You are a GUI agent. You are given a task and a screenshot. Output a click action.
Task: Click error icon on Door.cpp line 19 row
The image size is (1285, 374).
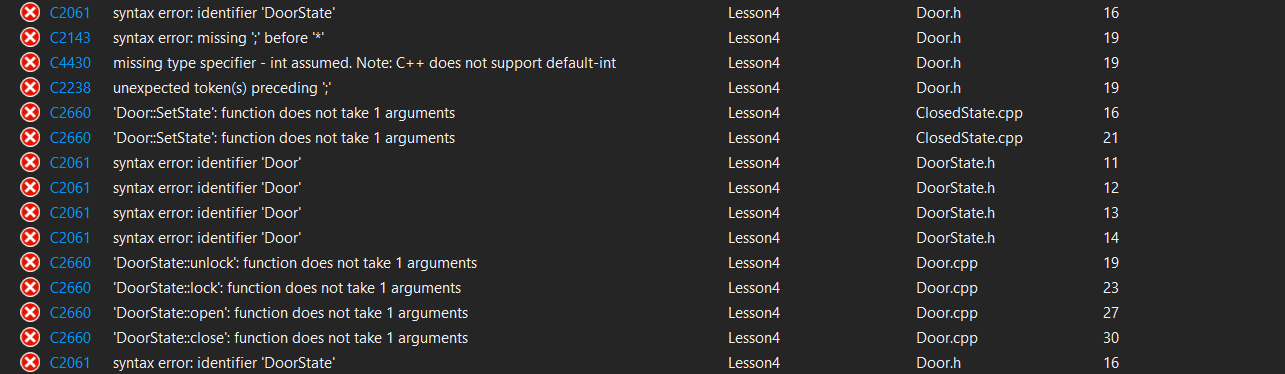30,263
